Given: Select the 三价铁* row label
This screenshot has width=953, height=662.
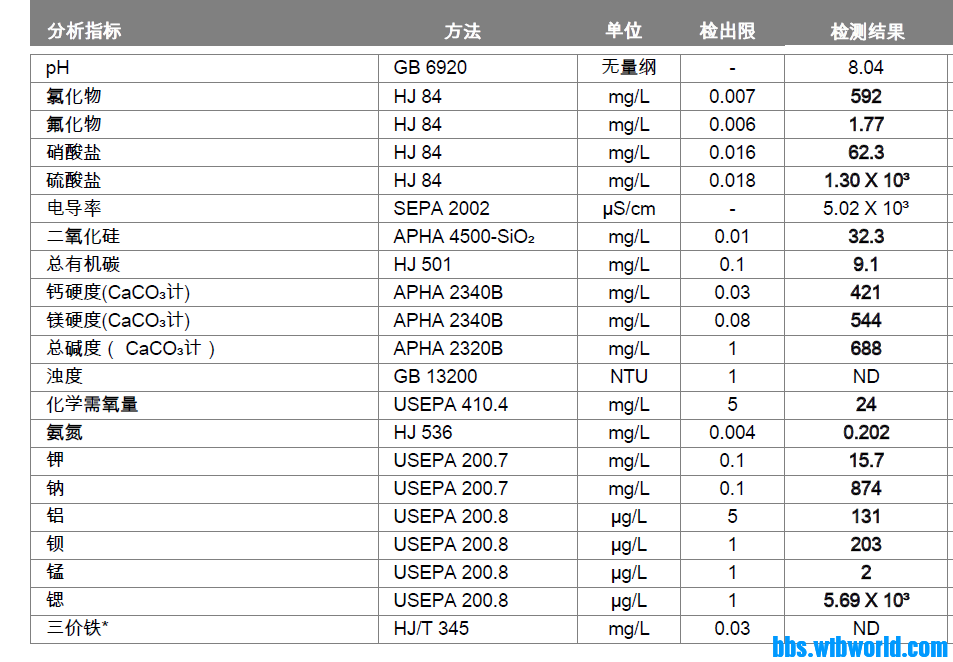Looking at the screenshot, I should [77, 629].
